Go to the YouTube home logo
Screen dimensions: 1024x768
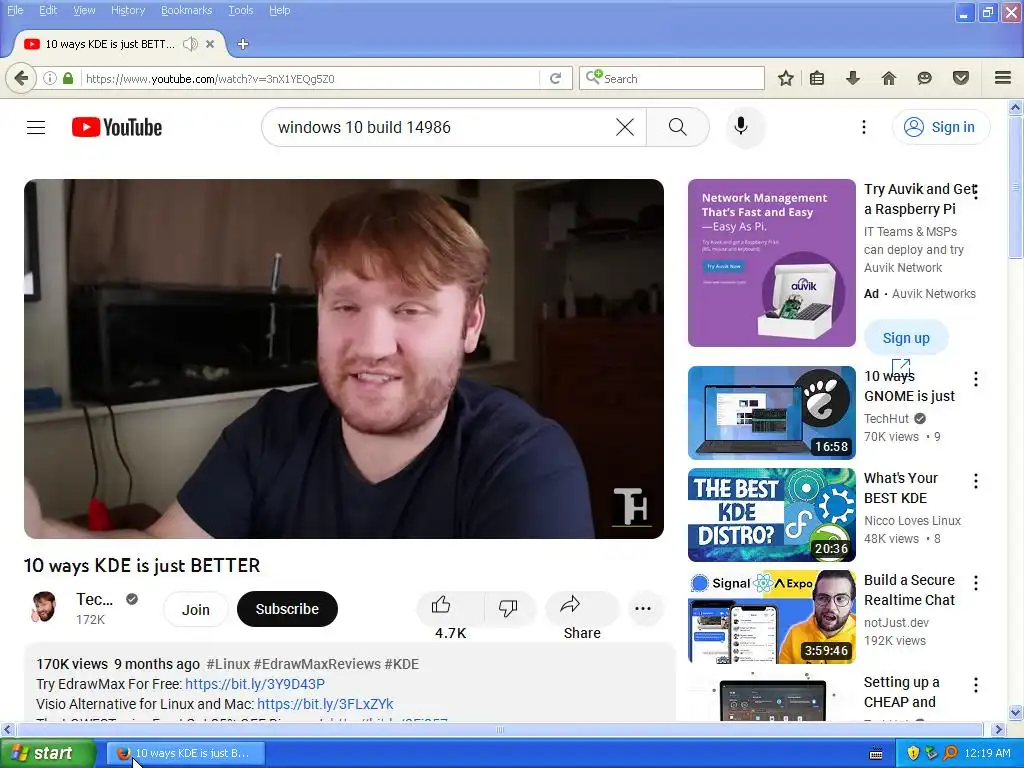coord(117,127)
